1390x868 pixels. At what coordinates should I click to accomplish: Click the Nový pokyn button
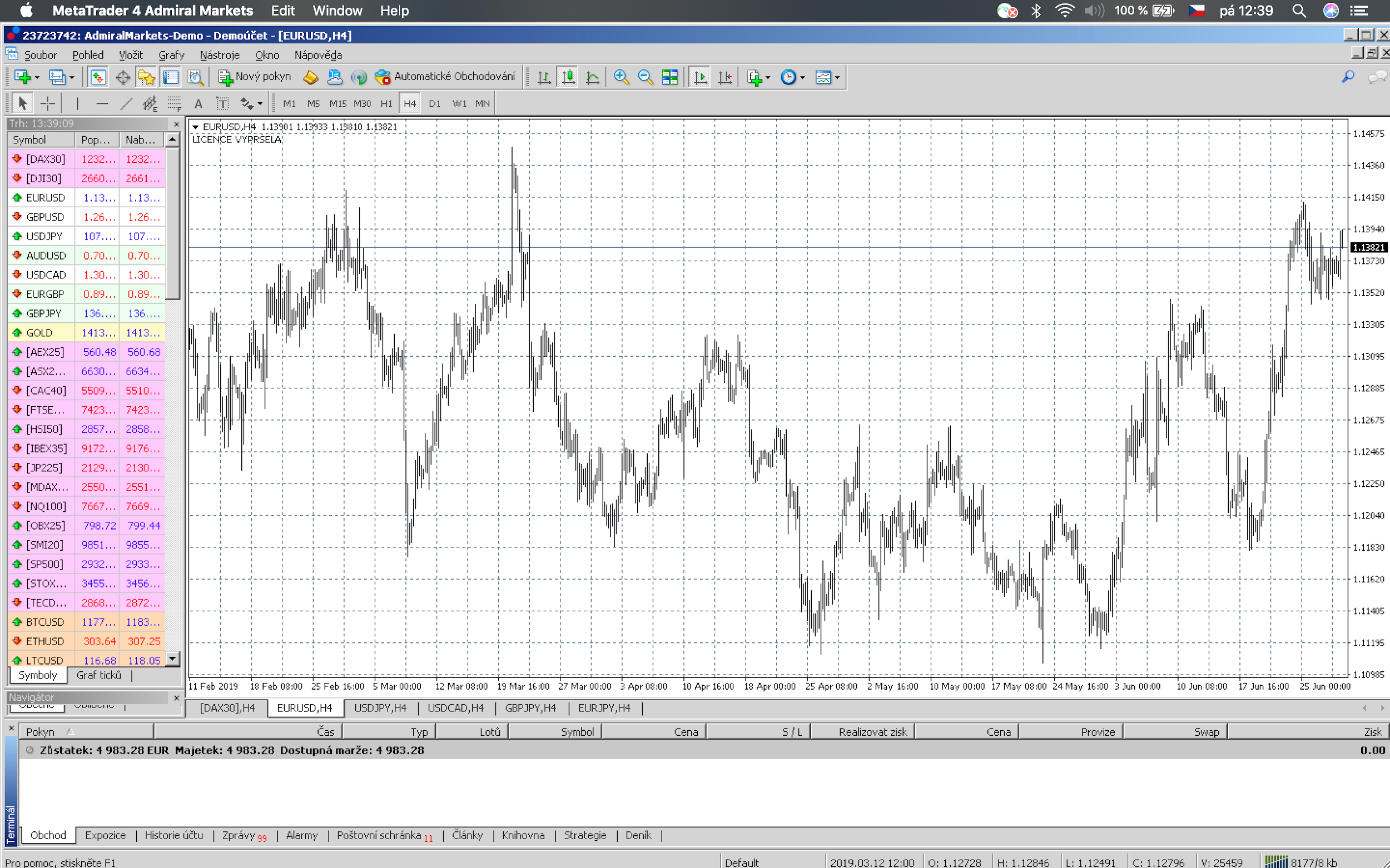pos(255,76)
